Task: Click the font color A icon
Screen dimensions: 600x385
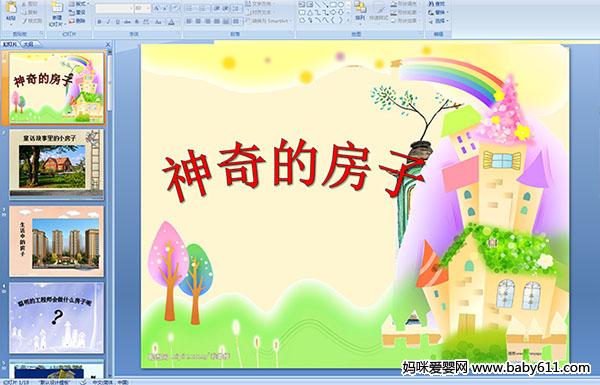Action: pyautogui.click(x=171, y=22)
